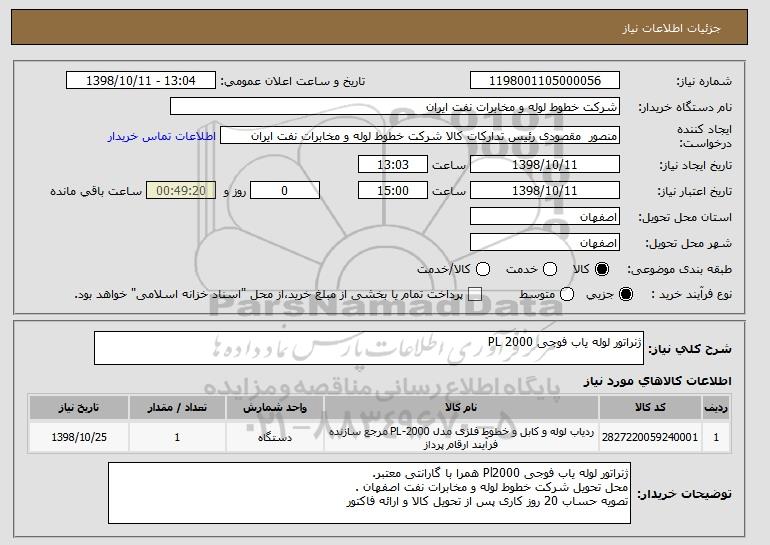Click the استان محل تحویل field

[x=545, y=217]
